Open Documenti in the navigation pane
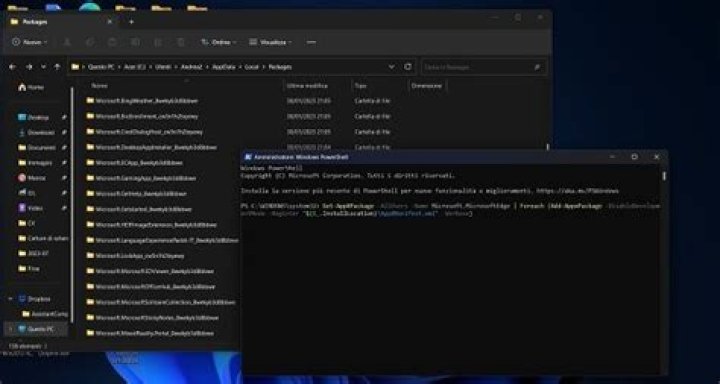The image size is (720, 384). [x=37, y=148]
